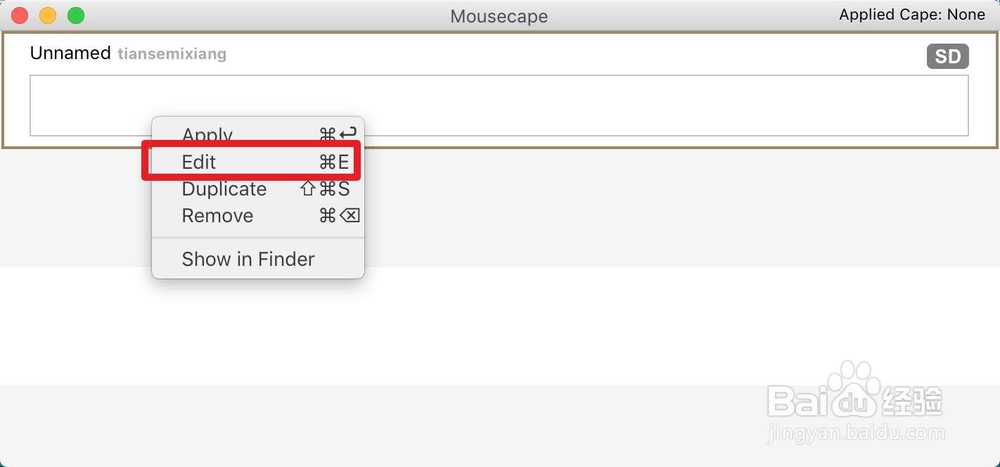Select Edit in the context menu
Image resolution: width=1000 pixels, height=467 pixels.
[x=258, y=162]
